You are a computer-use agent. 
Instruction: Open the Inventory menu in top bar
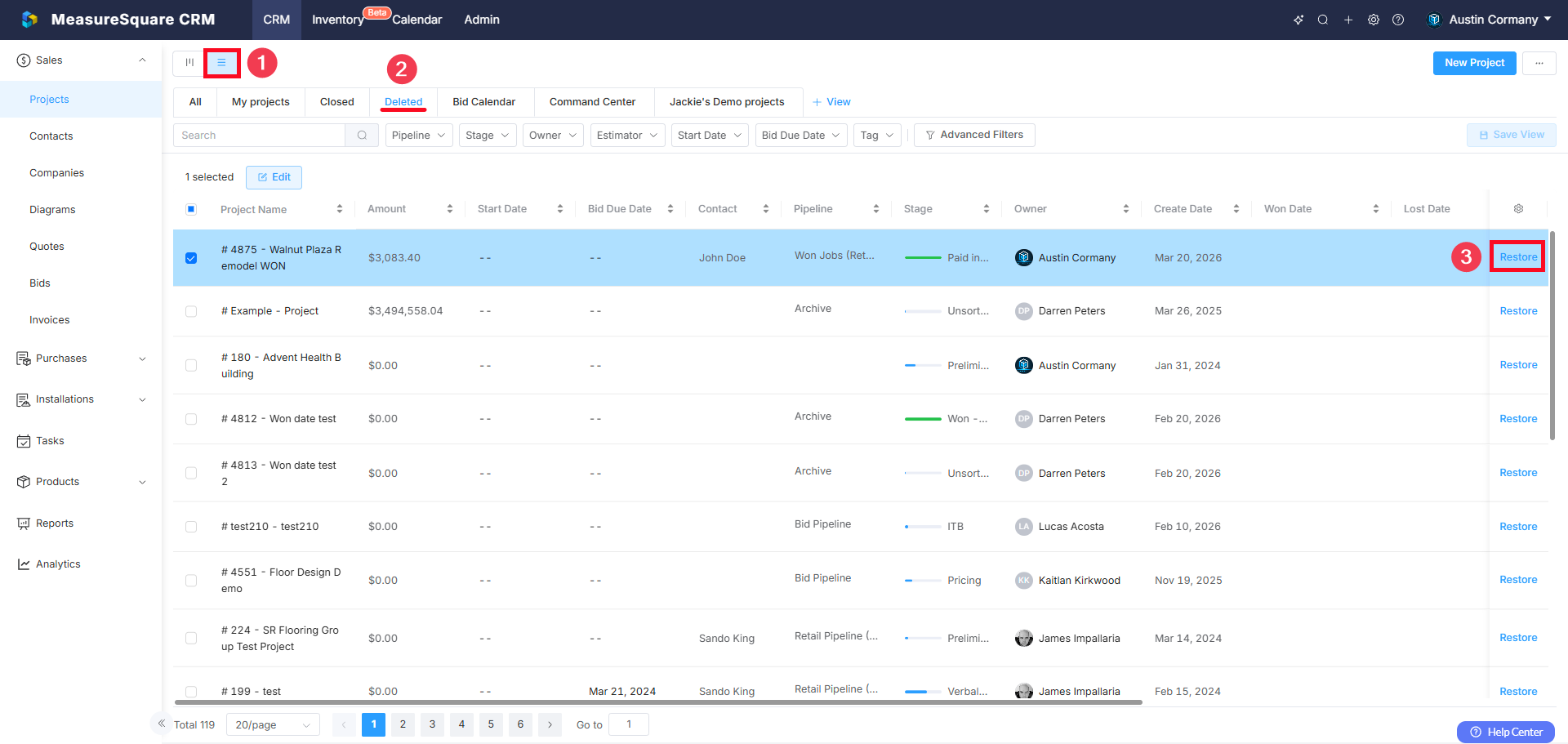tap(337, 20)
